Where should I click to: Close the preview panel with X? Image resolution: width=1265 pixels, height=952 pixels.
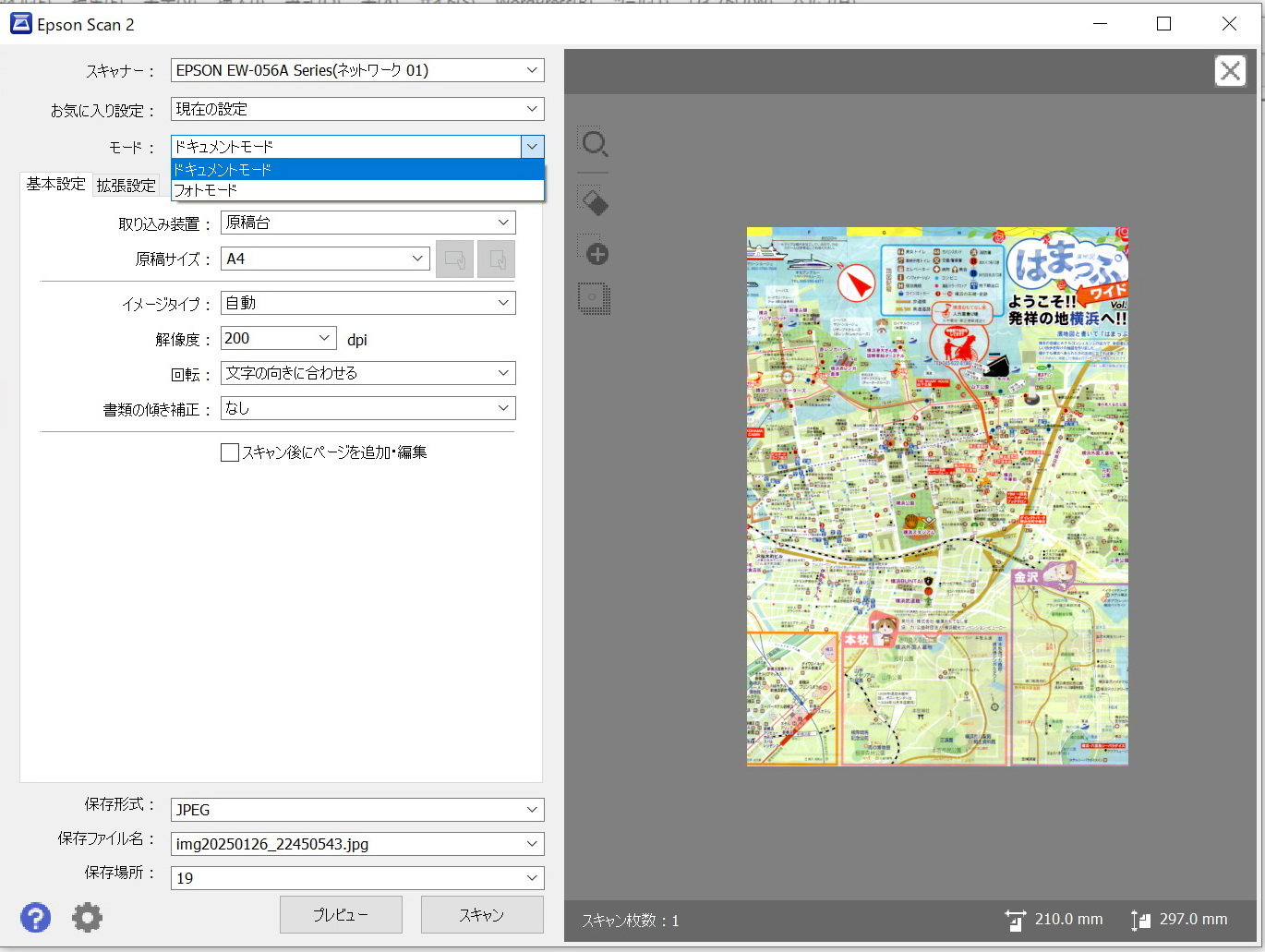coord(1230,71)
